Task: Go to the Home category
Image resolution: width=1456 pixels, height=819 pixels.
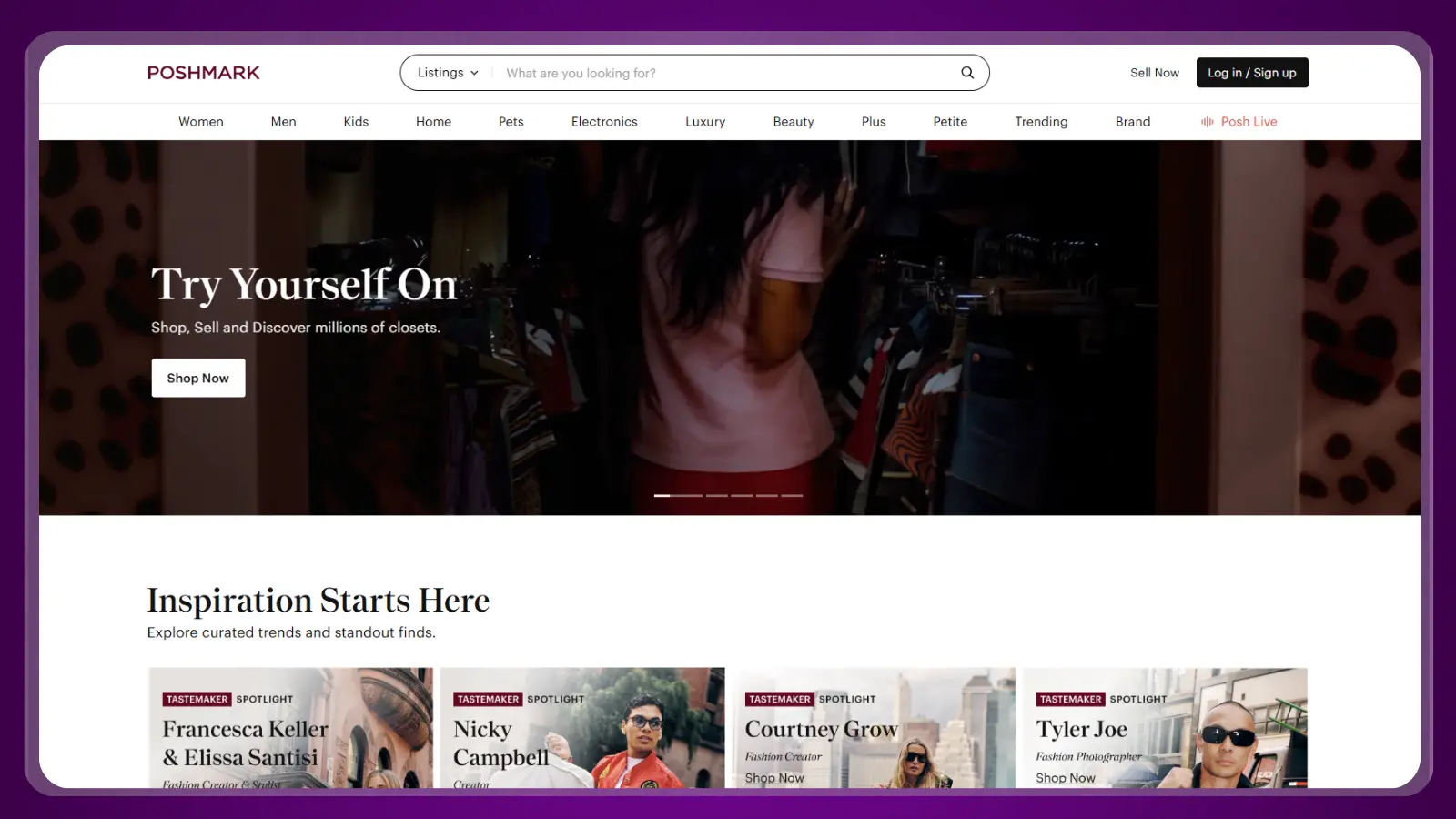Action: (x=433, y=122)
